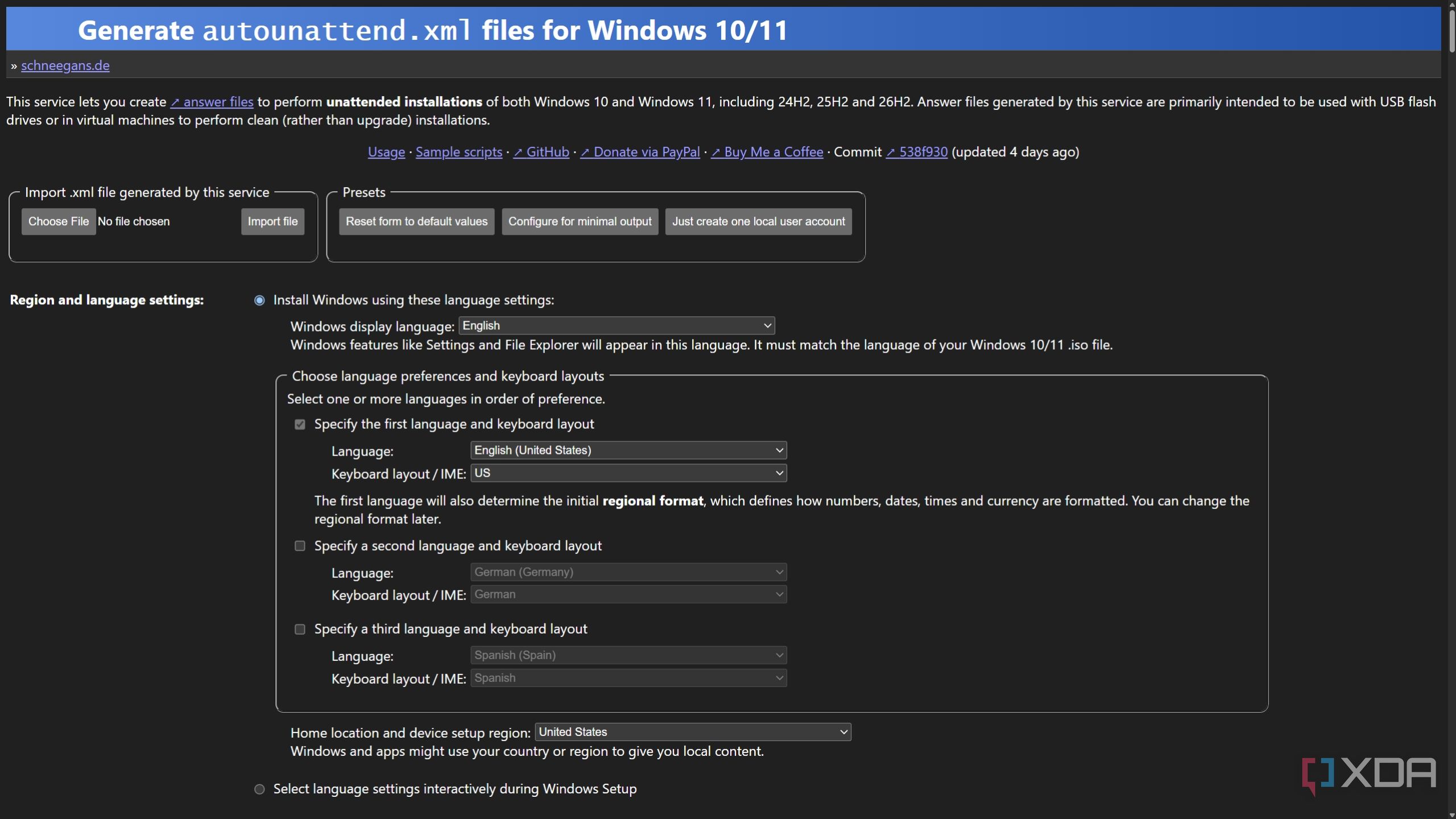Open commit 538f930 link
1456x819 pixels.
[x=917, y=152]
